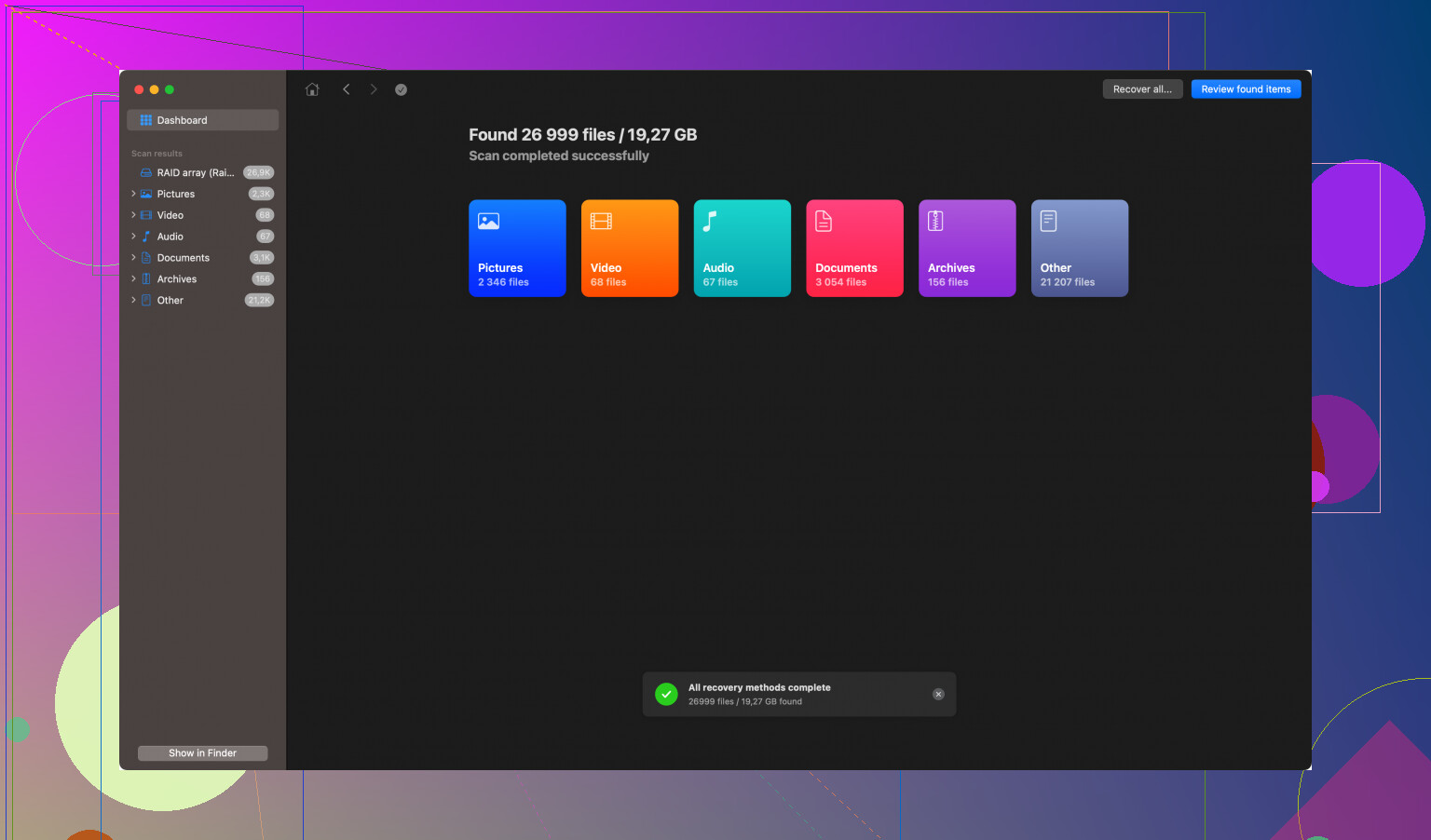The height and width of the screenshot is (840, 1431).
Task: Dismiss the recovery complete notification
Action: click(x=938, y=694)
